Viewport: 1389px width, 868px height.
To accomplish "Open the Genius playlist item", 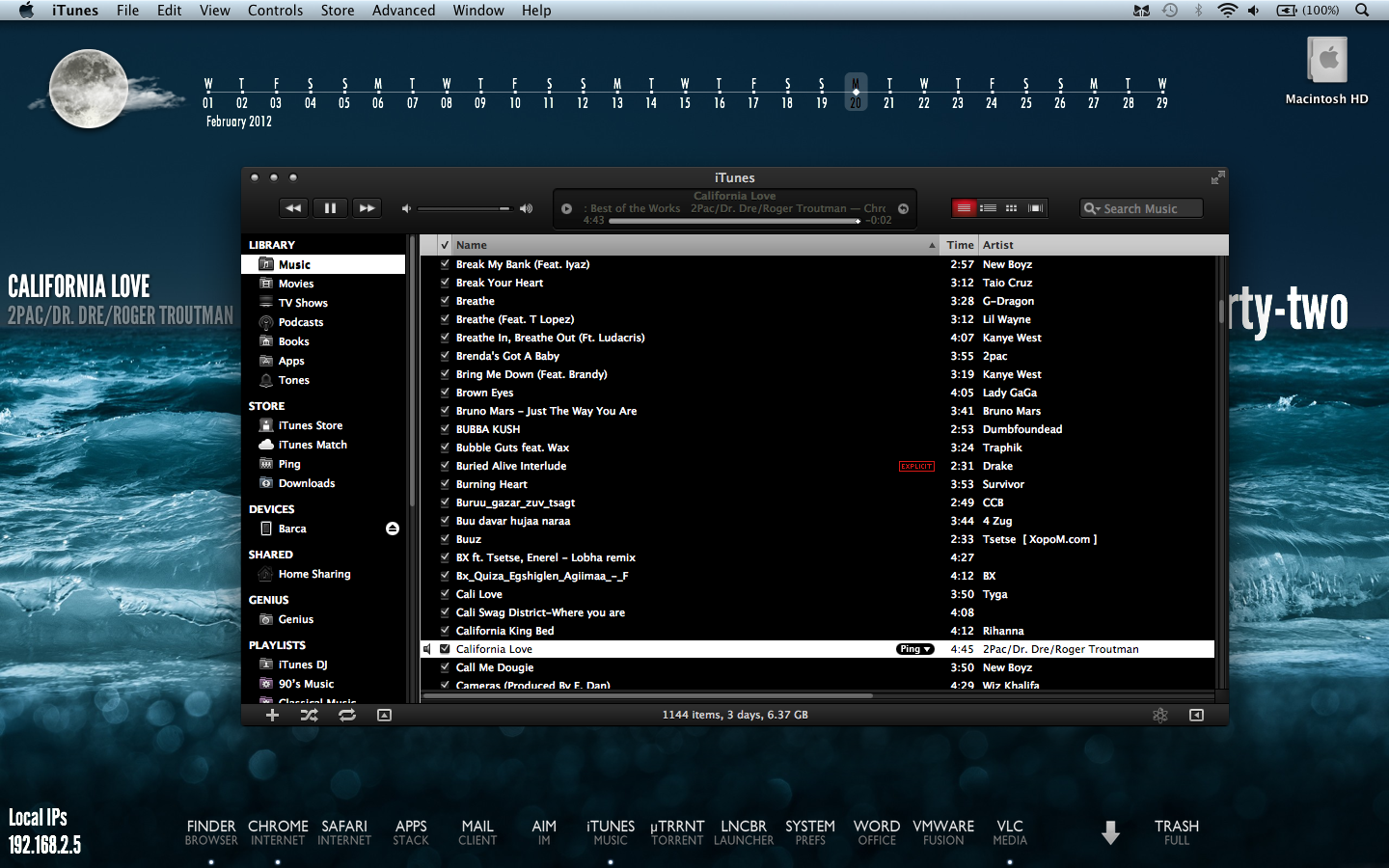I will (323, 619).
